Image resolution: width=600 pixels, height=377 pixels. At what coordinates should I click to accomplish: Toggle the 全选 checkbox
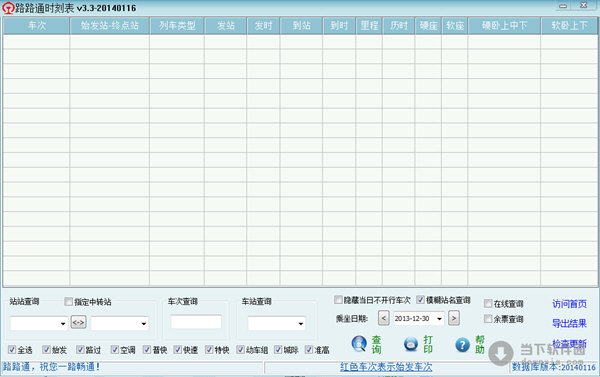click(12, 349)
